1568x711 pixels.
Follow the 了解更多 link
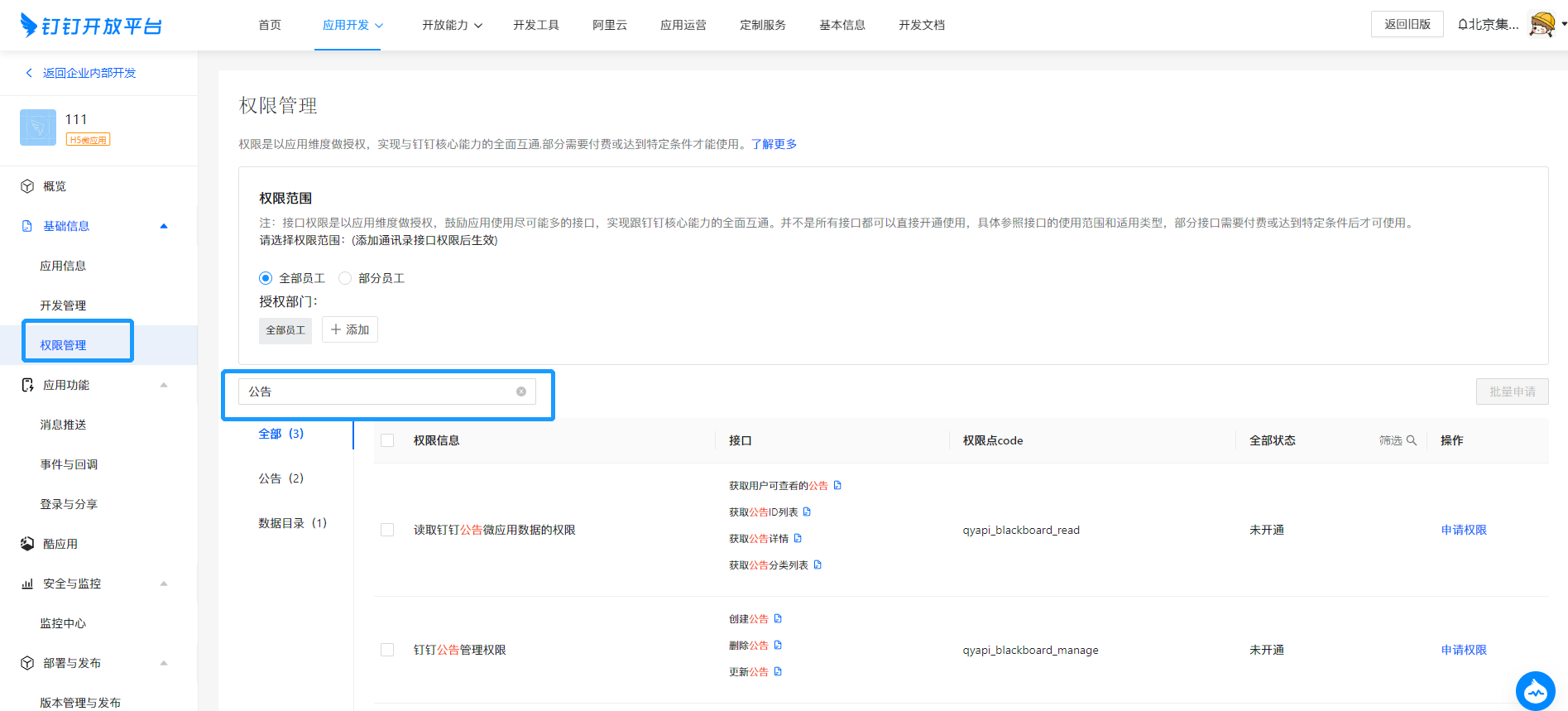click(774, 144)
